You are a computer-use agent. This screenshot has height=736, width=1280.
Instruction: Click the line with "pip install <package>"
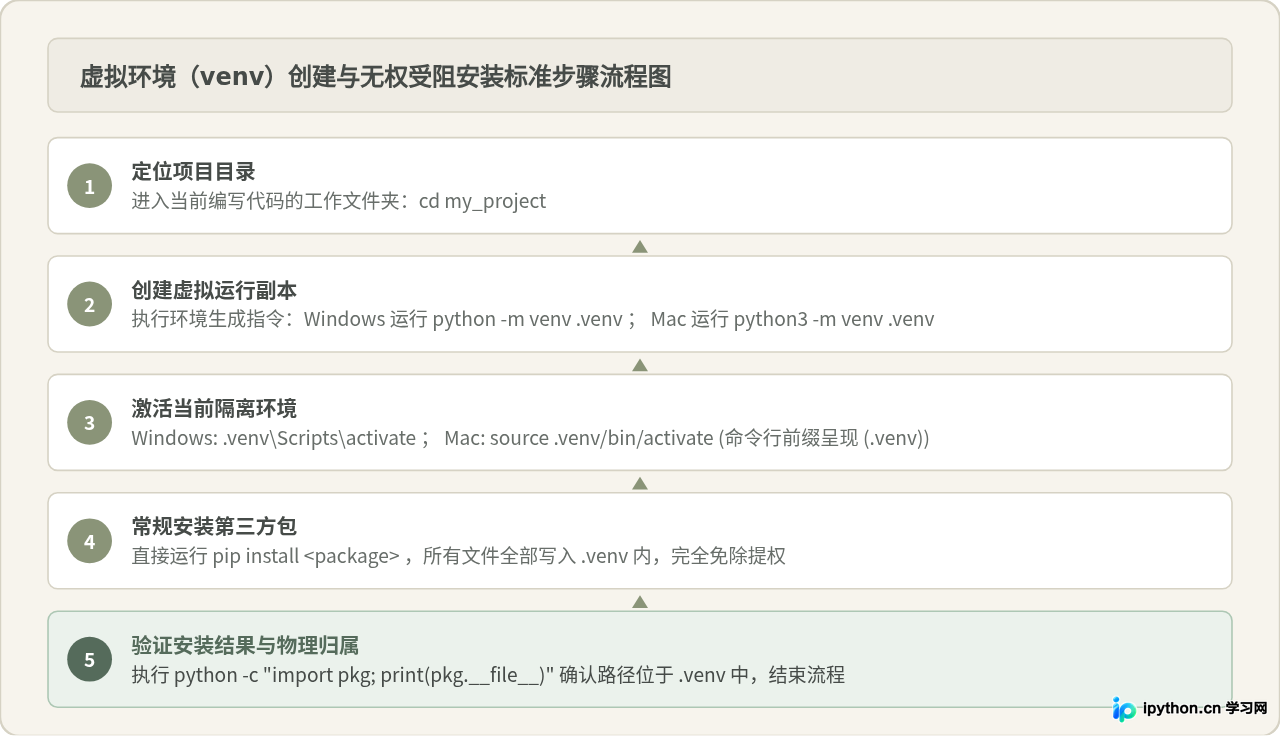(x=459, y=556)
